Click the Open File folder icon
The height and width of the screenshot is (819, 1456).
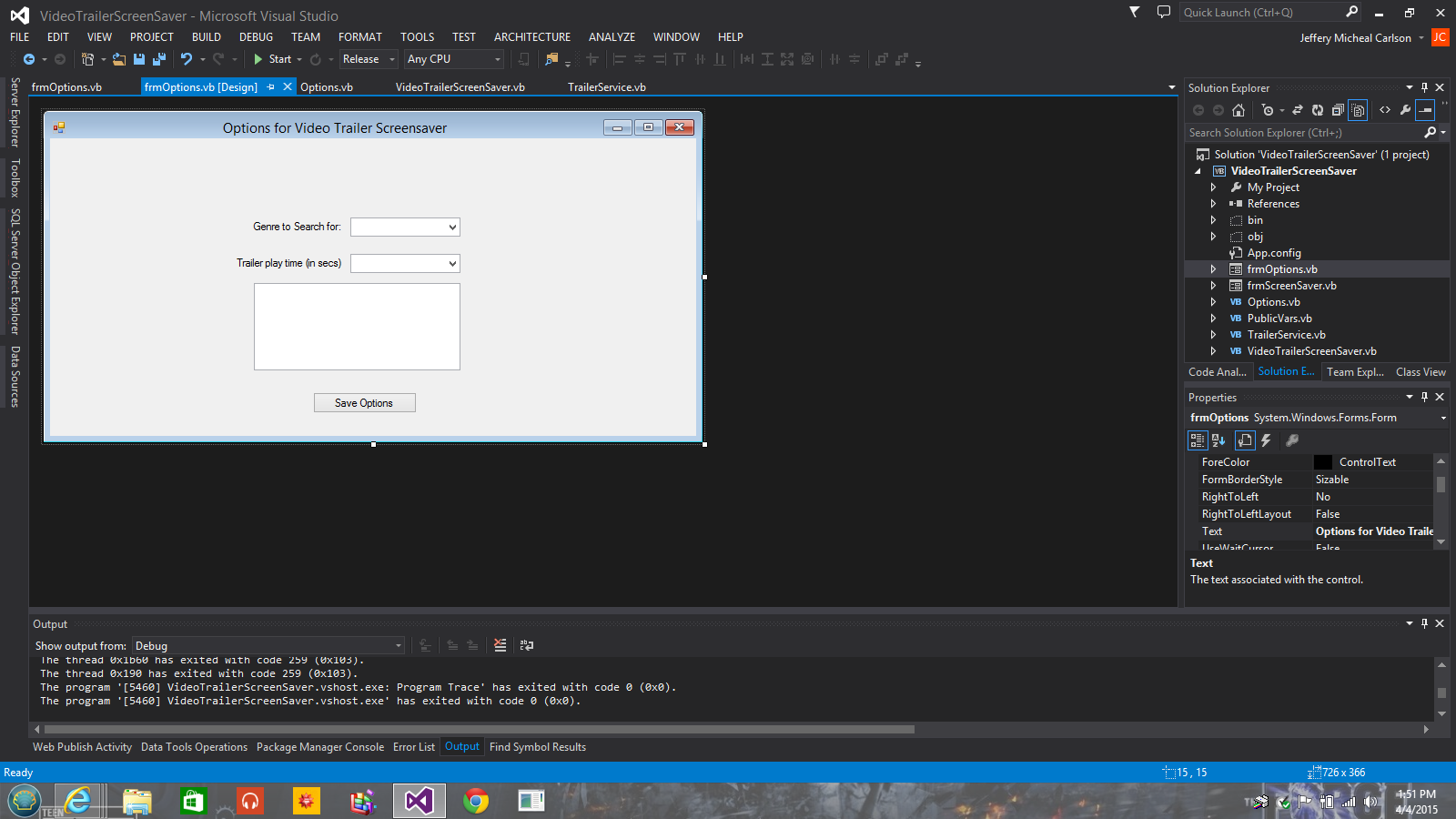(x=119, y=59)
